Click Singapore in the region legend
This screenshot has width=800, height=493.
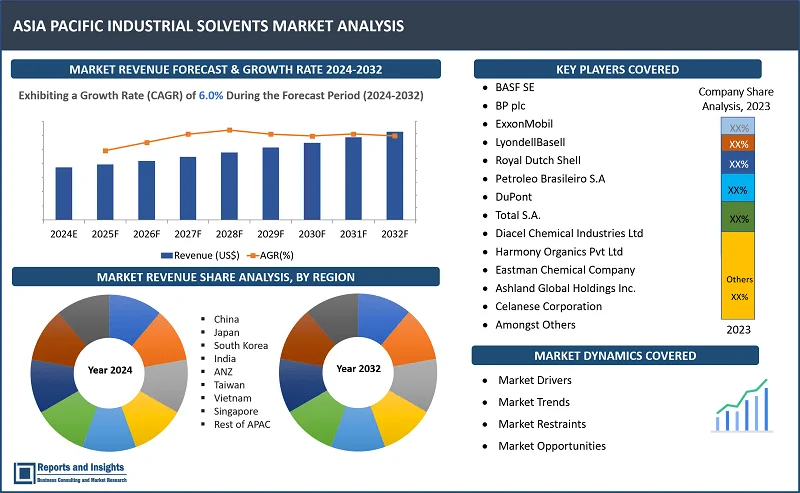[x=236, y=411]
